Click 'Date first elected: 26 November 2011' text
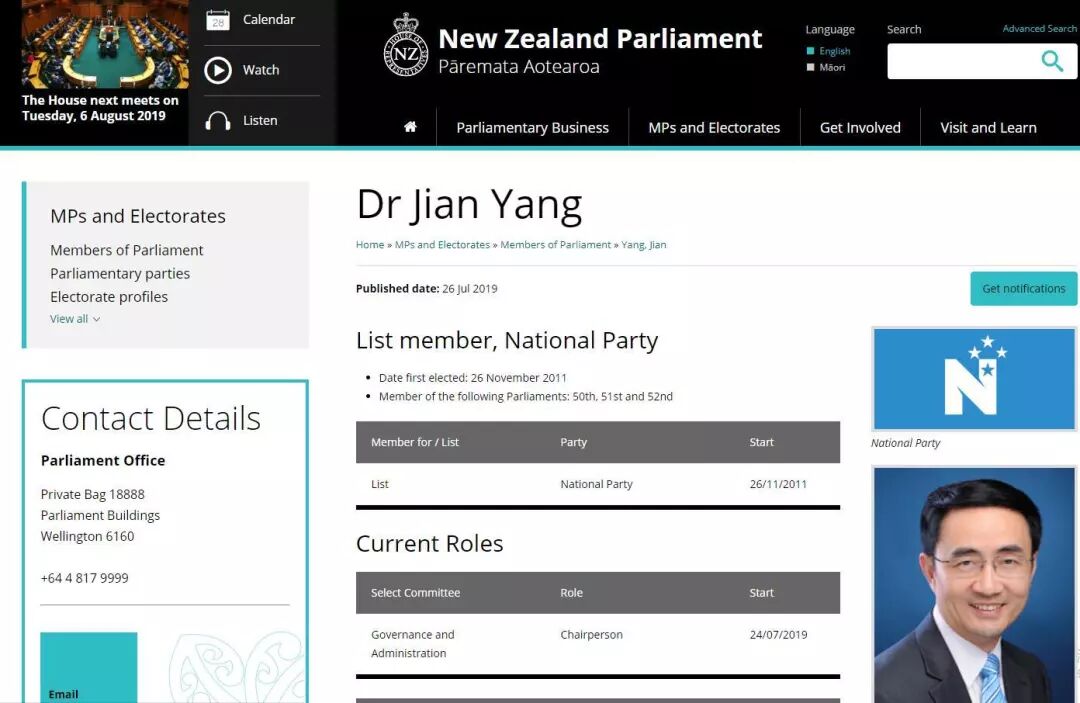This screenshot has height=703, width=1080. point(472,378)
